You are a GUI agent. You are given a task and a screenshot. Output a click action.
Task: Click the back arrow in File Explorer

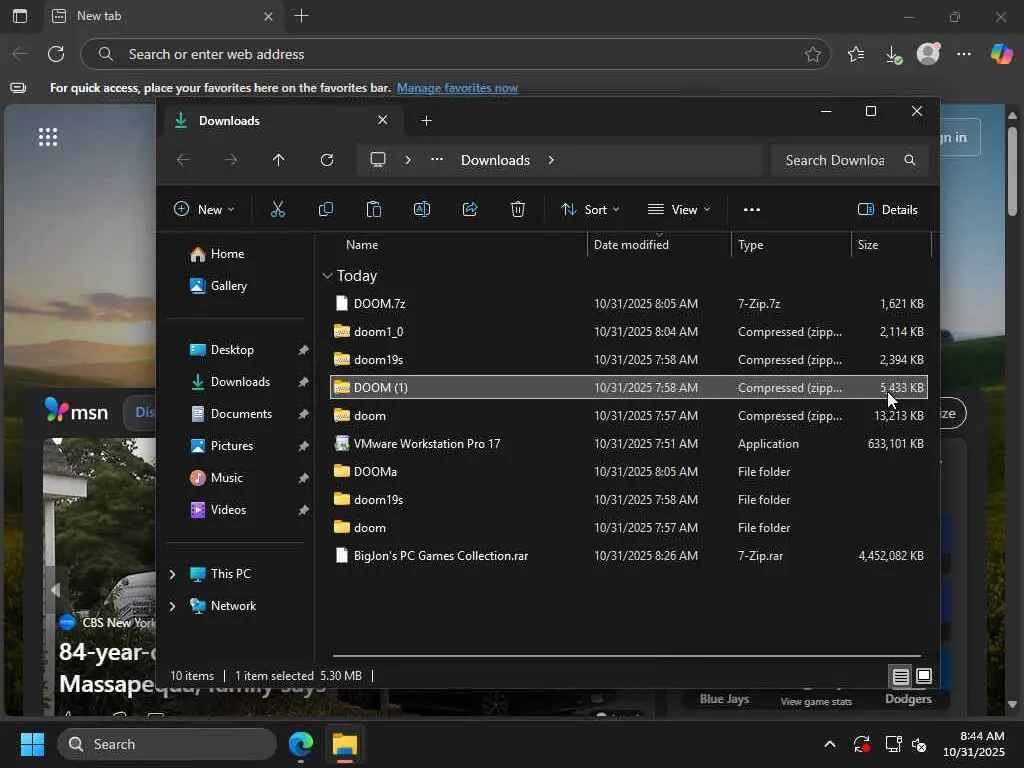(184, 160)
